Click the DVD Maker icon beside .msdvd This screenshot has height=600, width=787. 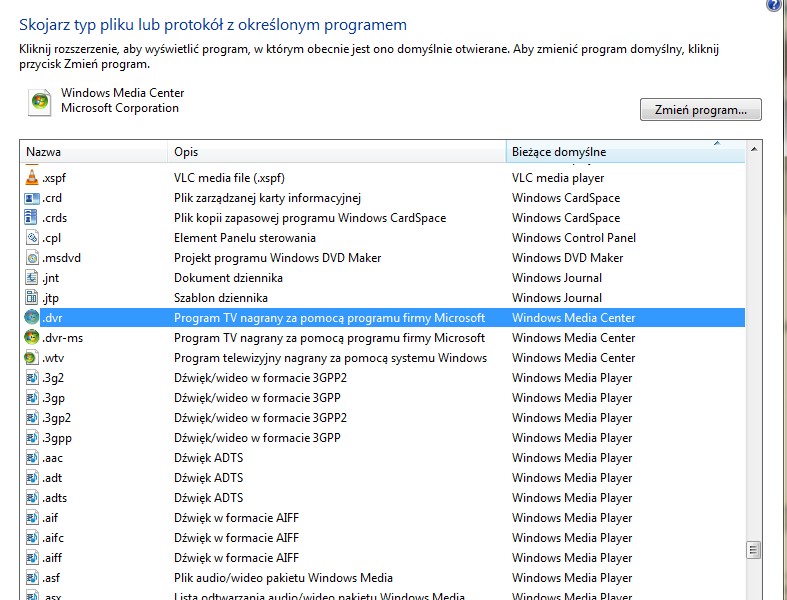click(32, 258)
